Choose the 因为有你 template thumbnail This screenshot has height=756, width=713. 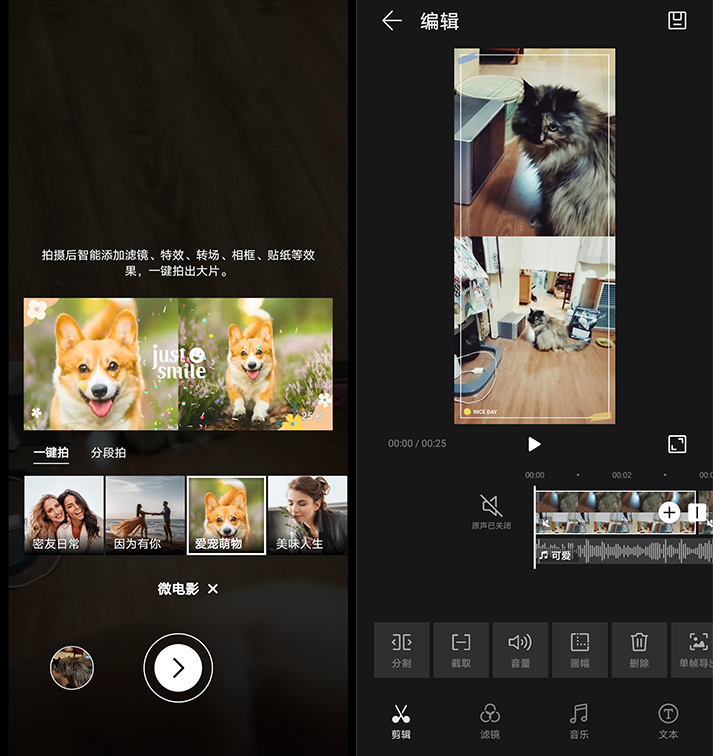click(145, 515)
